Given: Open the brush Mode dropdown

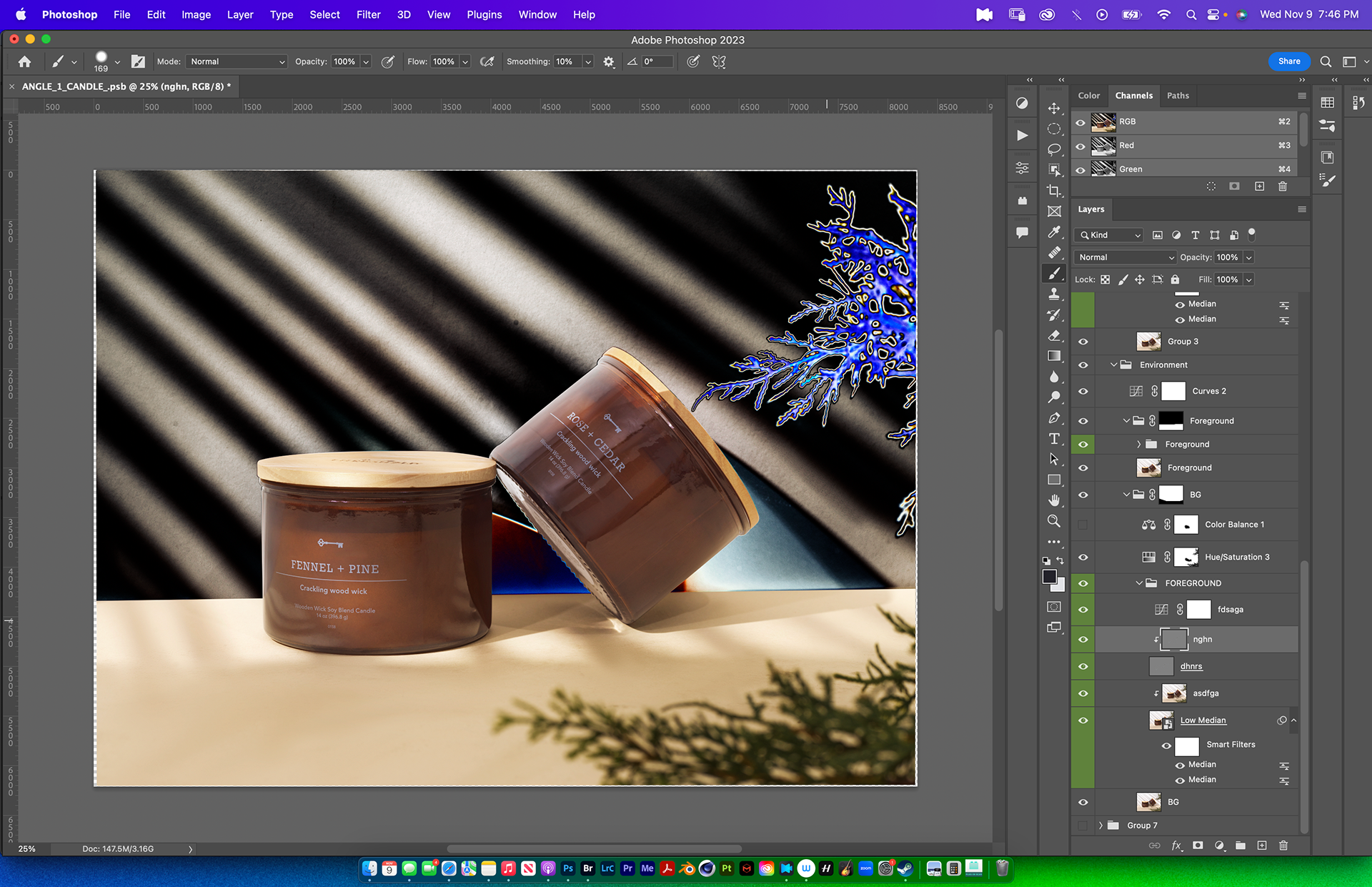Looking at the screenshot, I should [237, 61].
